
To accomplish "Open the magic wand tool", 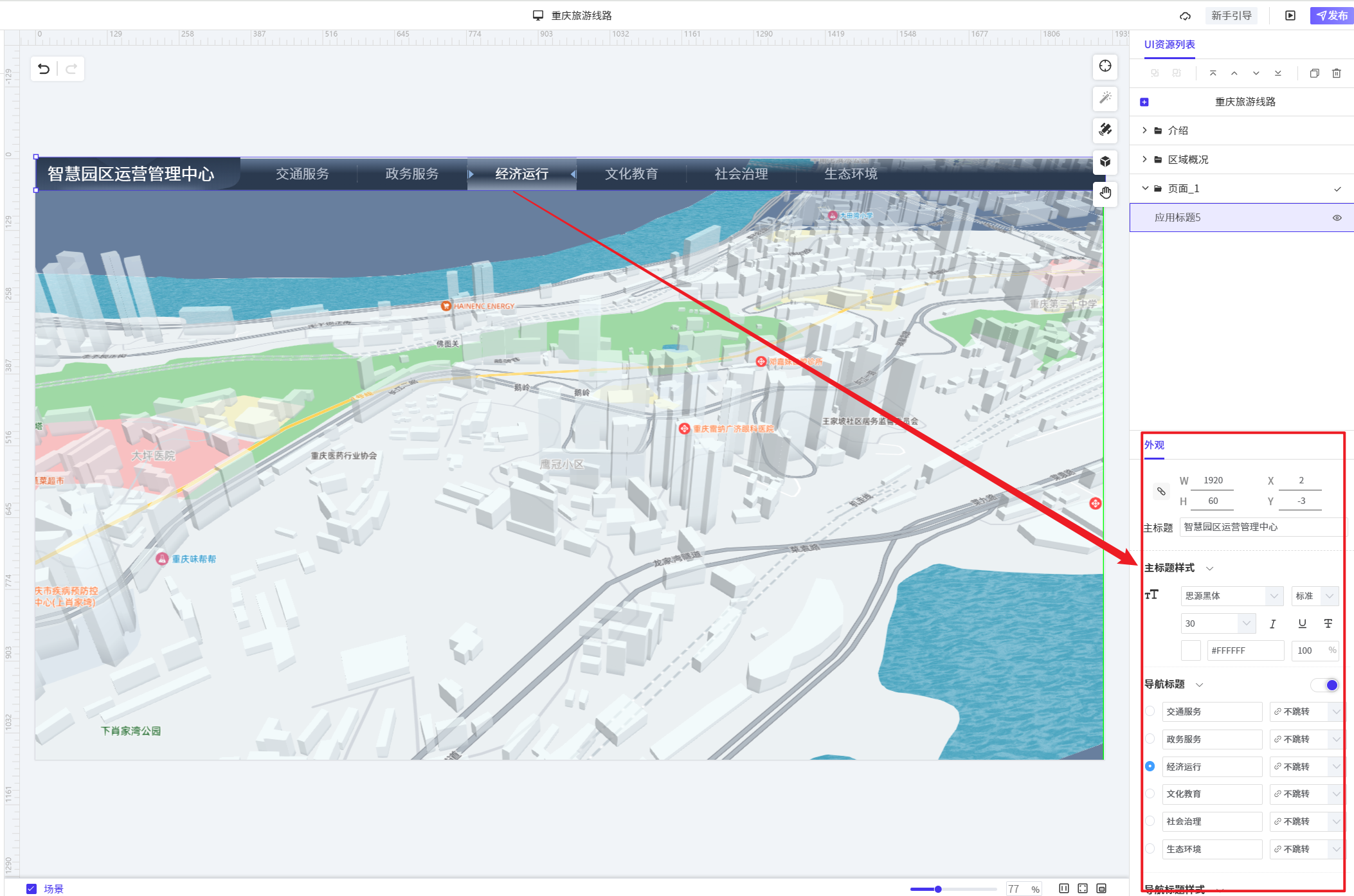I will coord(1105,98).
